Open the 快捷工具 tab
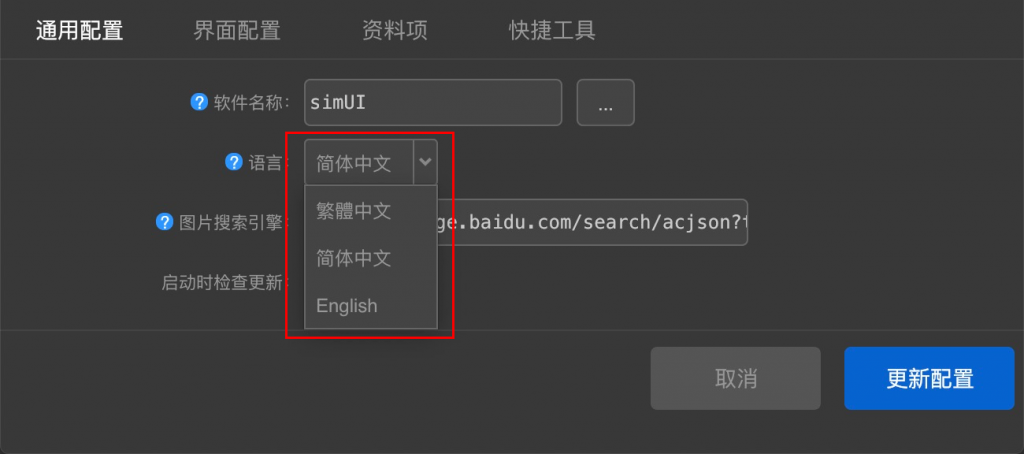Image resolution: width=1024 pixels, height=454 pixels. (552, 30)
